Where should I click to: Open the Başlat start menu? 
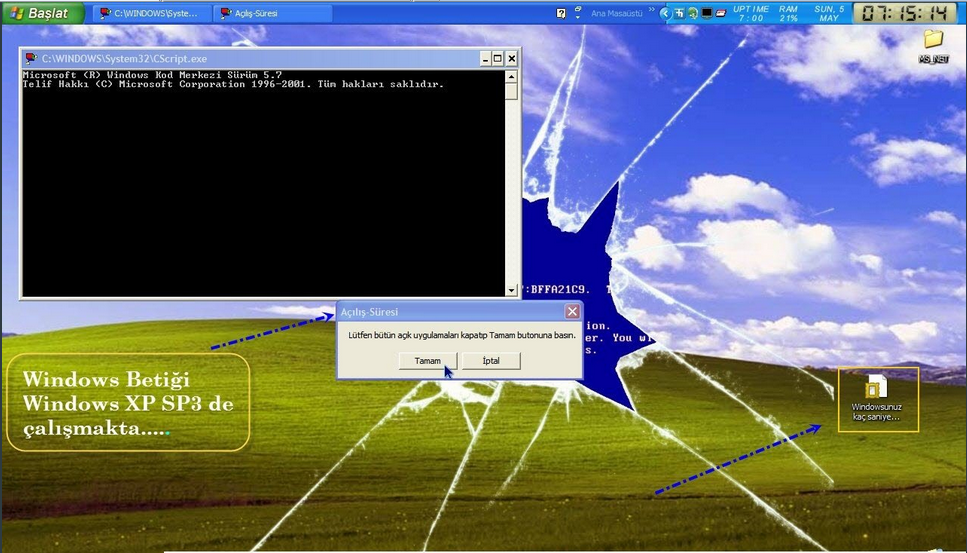42,13
